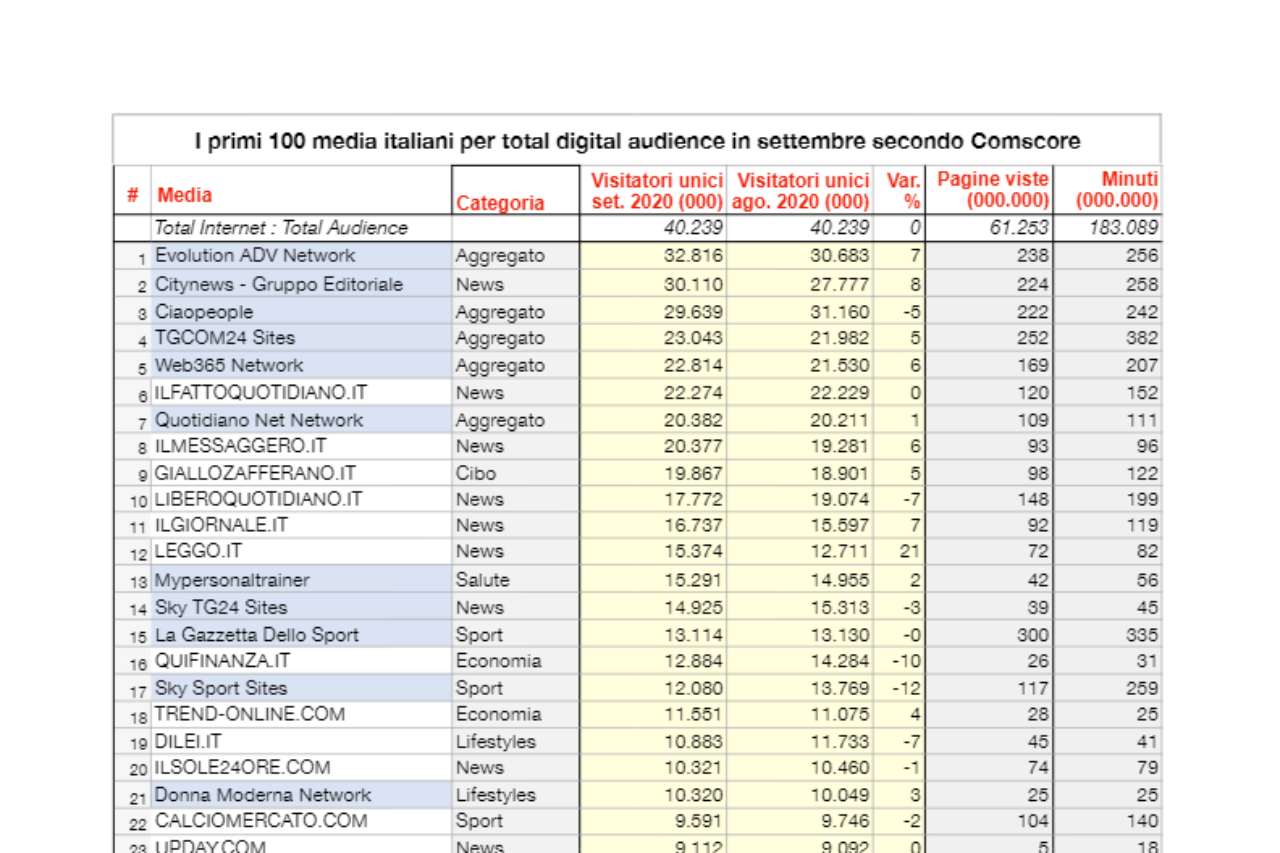The height and width of the screenshot is (853, 1280).
Task: Click the Visitatori unici set. 2020 header
Action: 656,190
